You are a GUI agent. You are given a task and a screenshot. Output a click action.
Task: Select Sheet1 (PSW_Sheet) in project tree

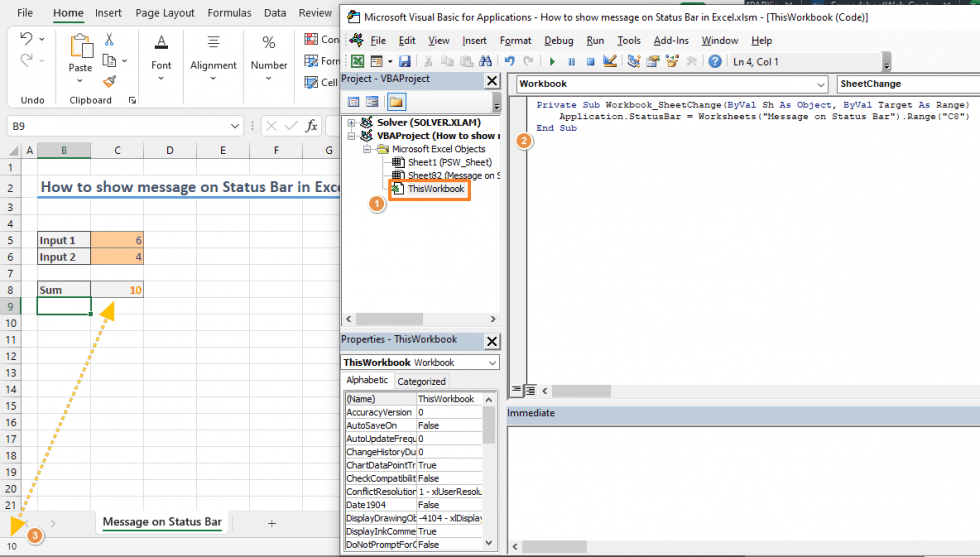click(x=449, y=162)
